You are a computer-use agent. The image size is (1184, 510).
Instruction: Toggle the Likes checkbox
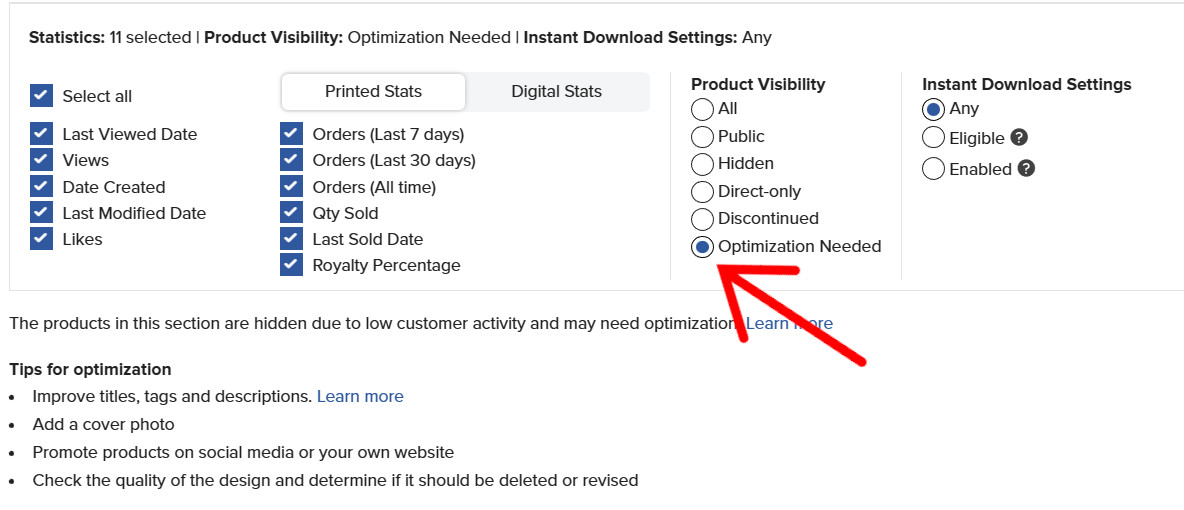(42, 239)
